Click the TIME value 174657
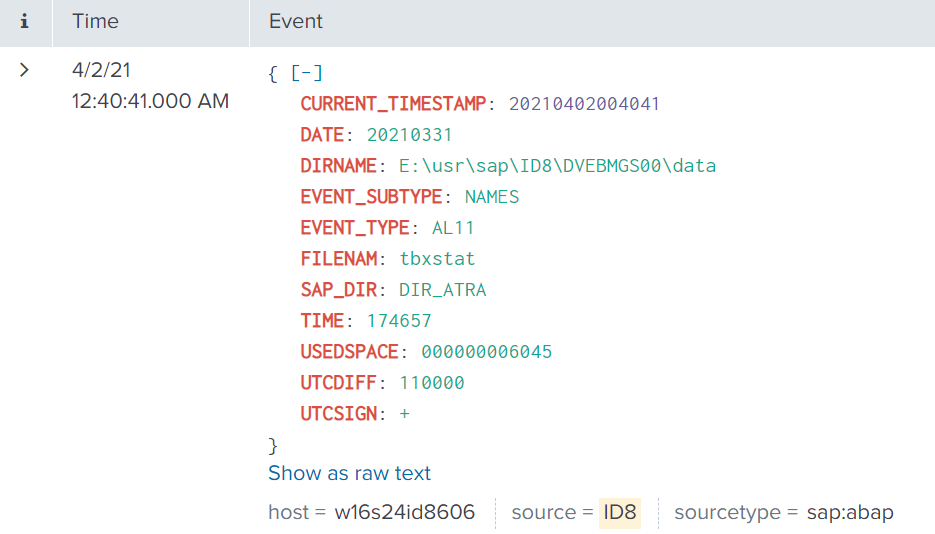The image size is (935, 534). click(x=398, y=321)
